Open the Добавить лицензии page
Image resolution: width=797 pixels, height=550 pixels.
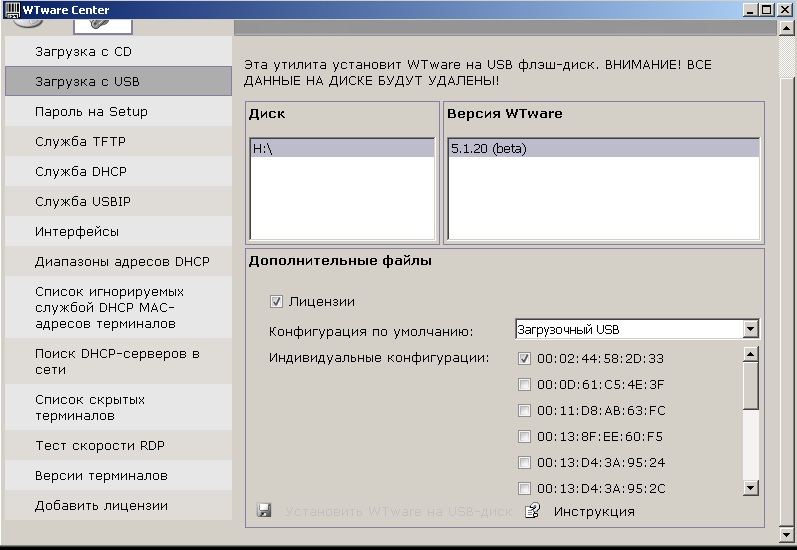pyautogui.click(x=101, y=505)
